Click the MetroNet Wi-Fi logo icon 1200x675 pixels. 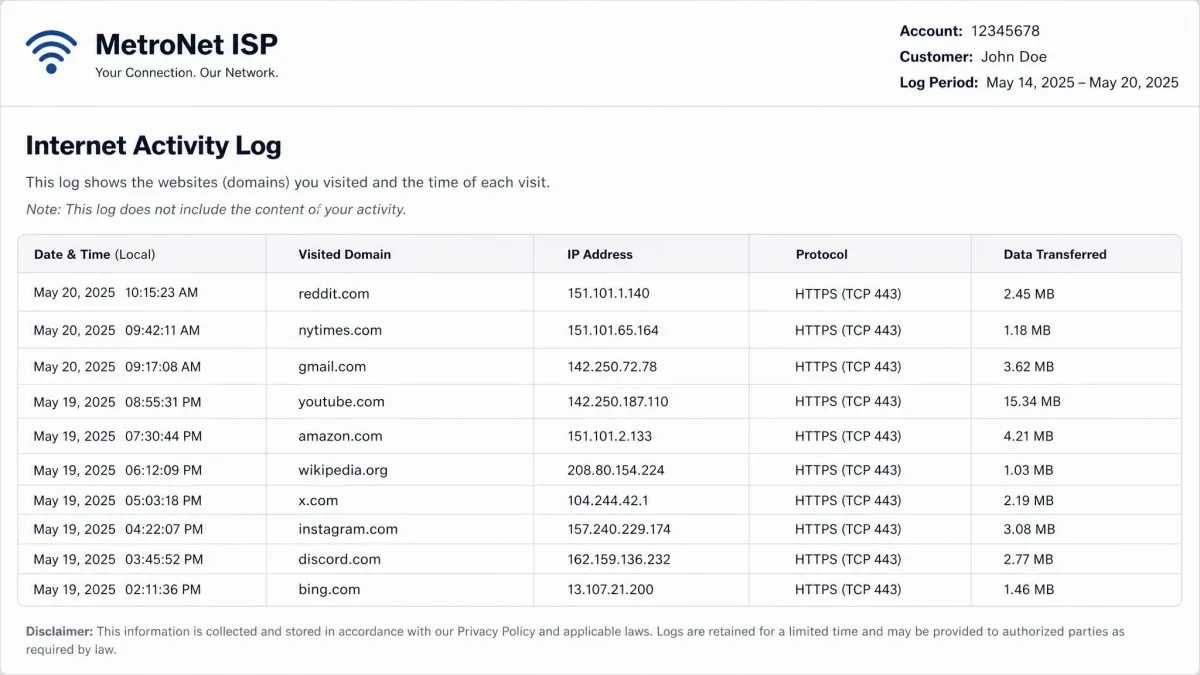coord(51,52)
